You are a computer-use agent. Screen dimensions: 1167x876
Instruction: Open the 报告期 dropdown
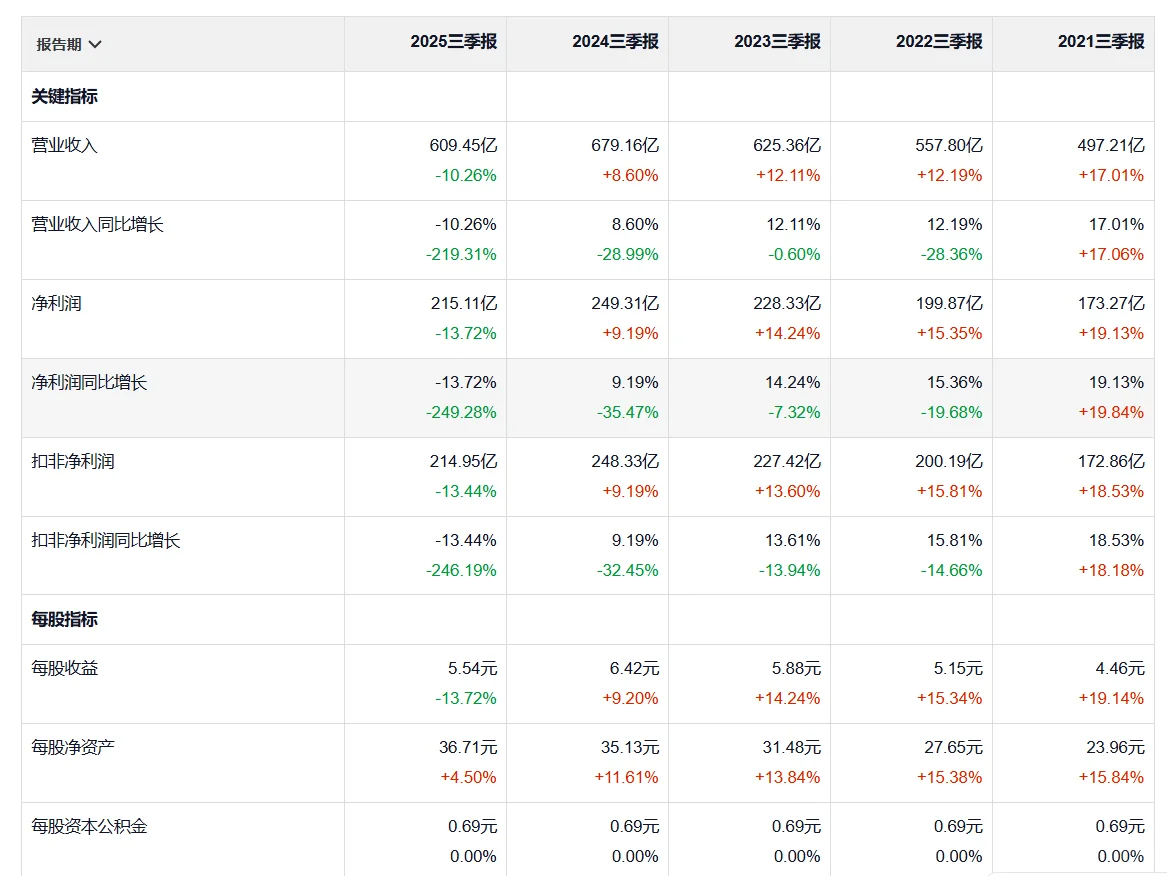[68, 45]
